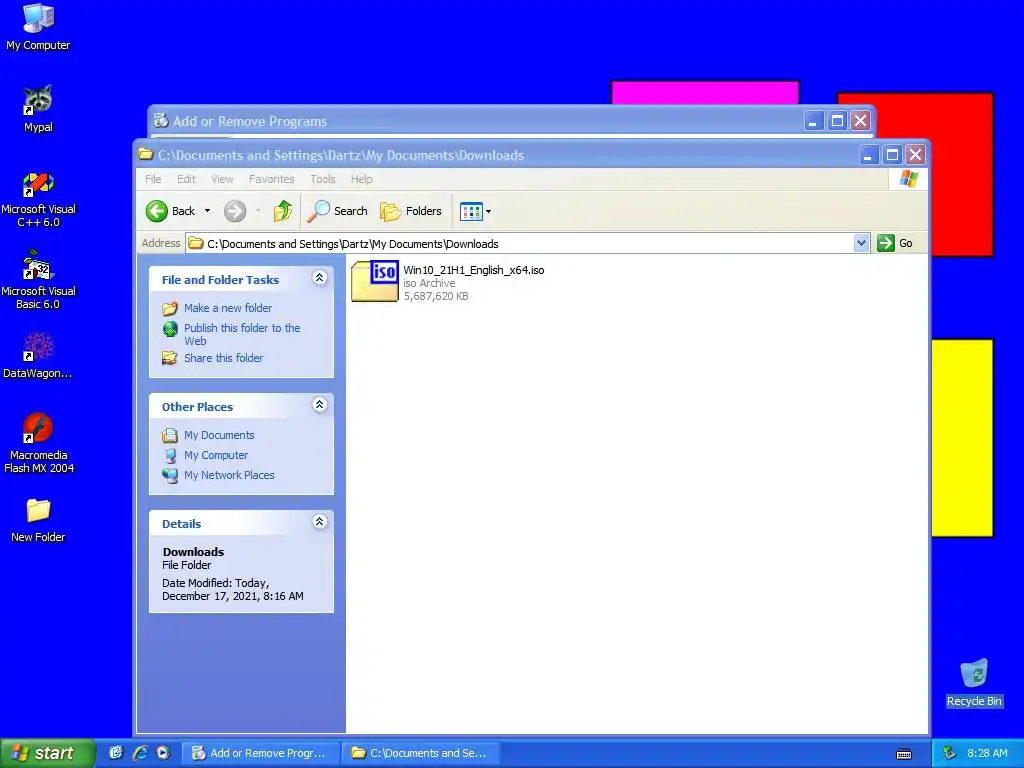Click the Forward arrow button
This screenshot has width=1024, height=768.
coord(235,211)
